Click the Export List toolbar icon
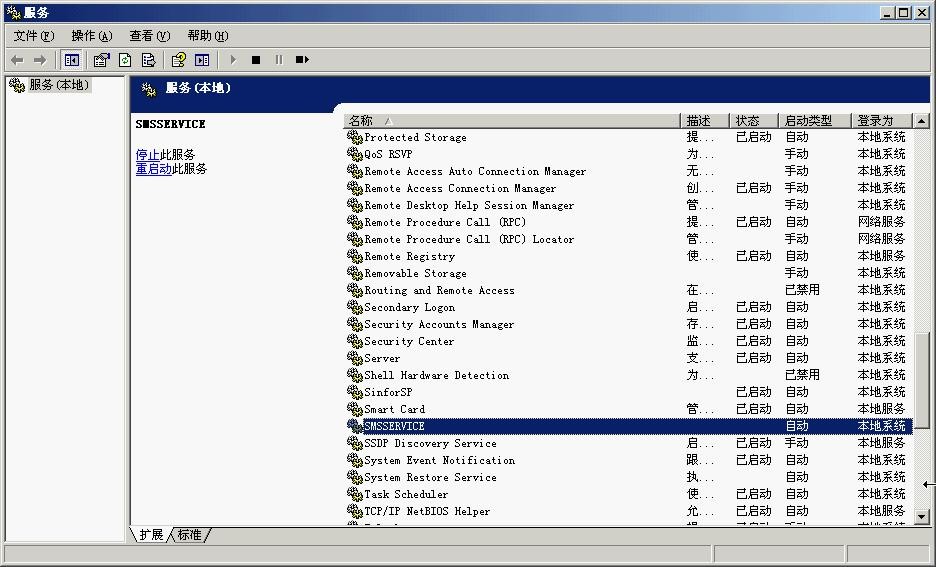Image resolution: width=936 pixels, height=567 pixels. click(x=149, y=60)
